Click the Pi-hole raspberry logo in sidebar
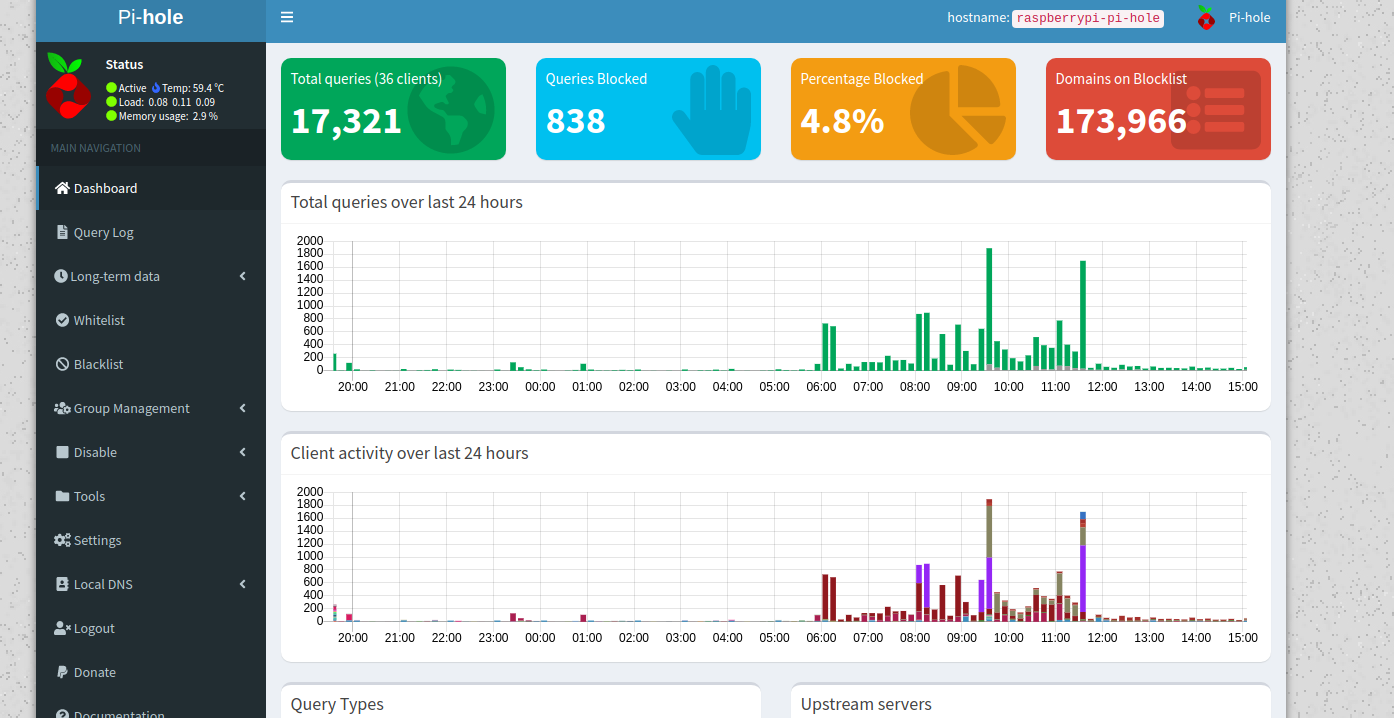 (65, 83)
